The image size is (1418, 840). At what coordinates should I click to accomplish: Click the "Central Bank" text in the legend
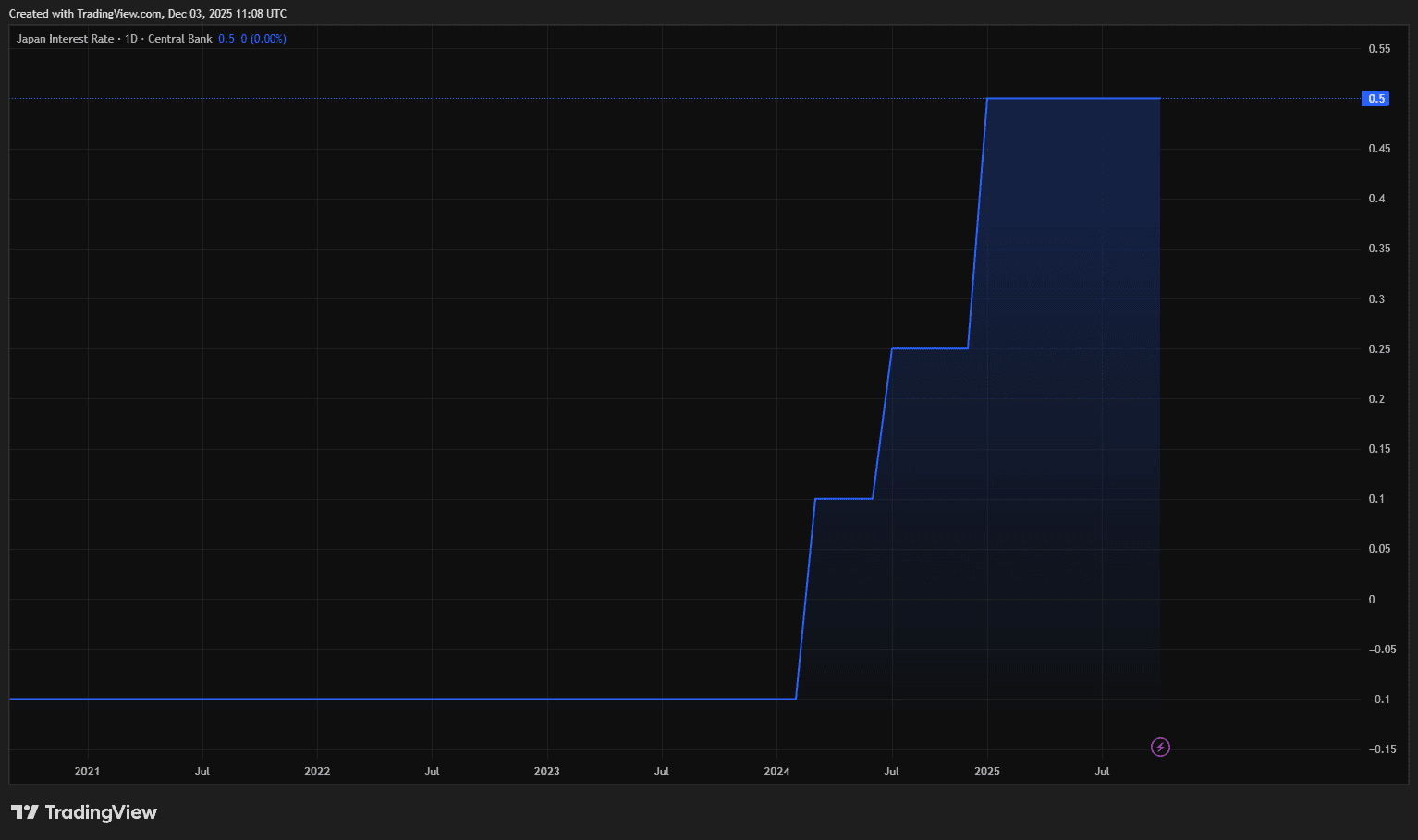pos(180,39)
